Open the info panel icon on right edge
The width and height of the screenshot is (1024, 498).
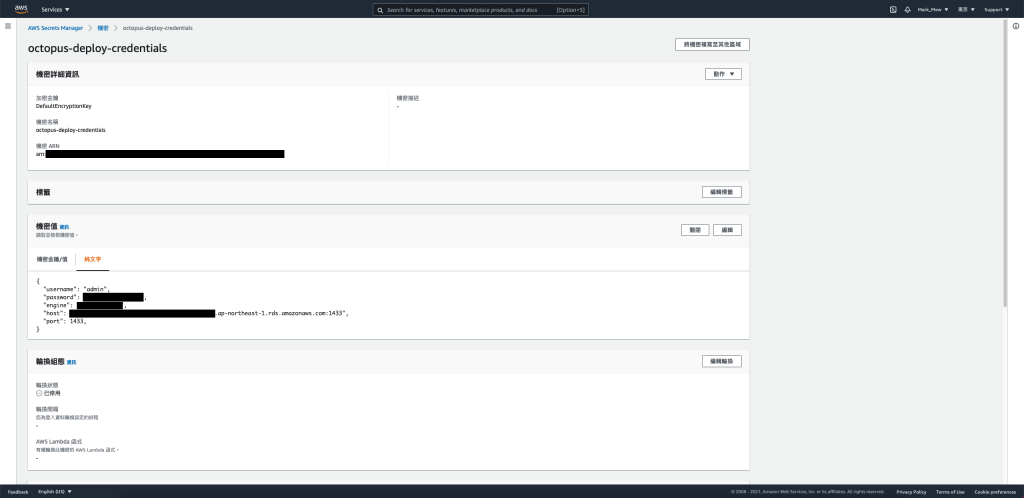pyautogui.click(x=1016, y=26)
